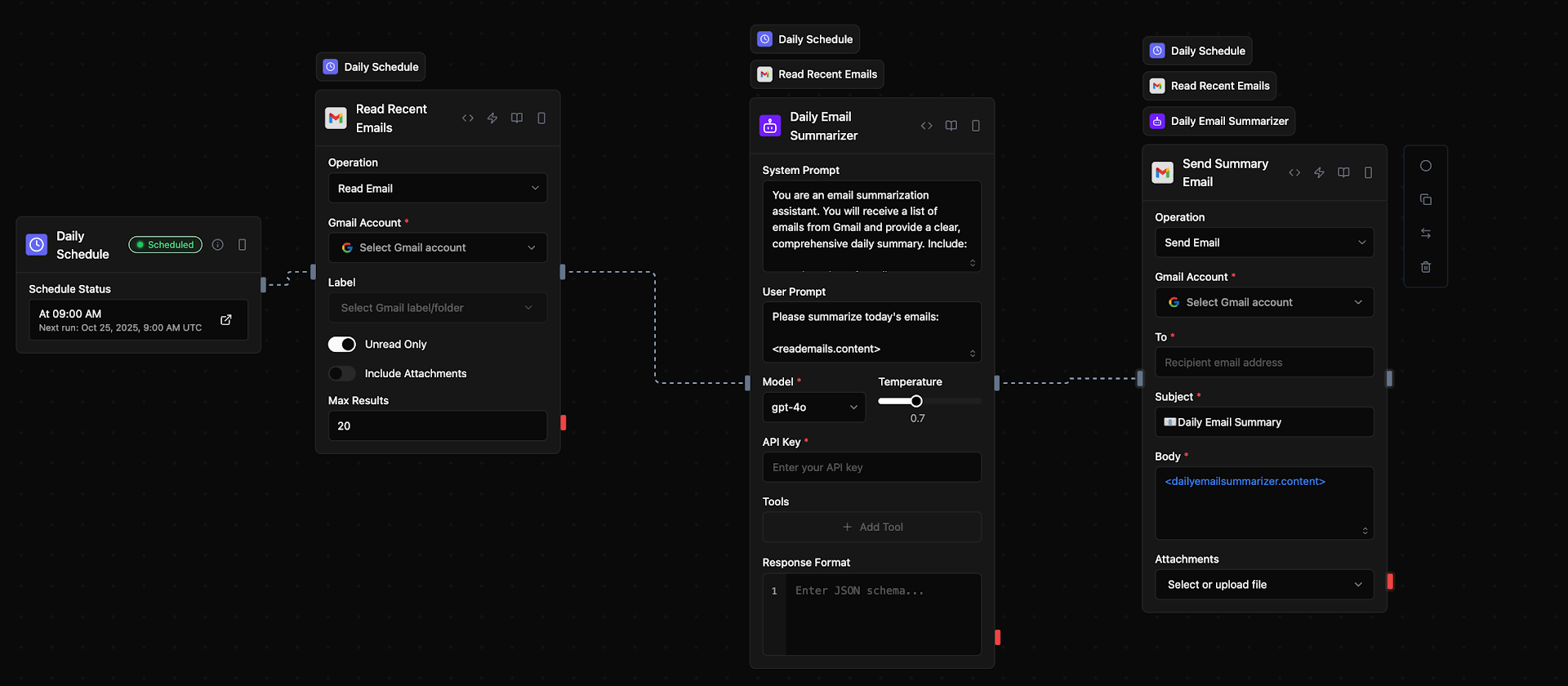Click the delete trash icon in side toolbar
The height and width of the screenshot is (686, 1568).
pos(1426,267)
